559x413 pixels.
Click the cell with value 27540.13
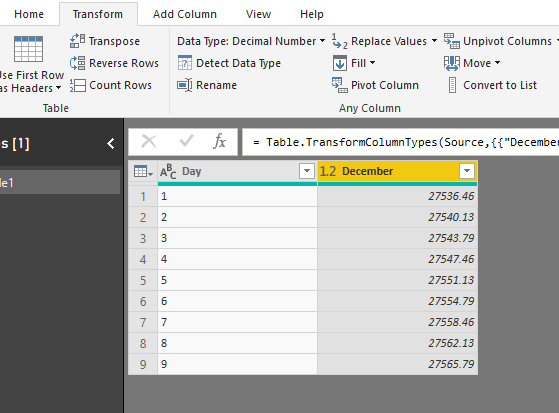point(397,217)
